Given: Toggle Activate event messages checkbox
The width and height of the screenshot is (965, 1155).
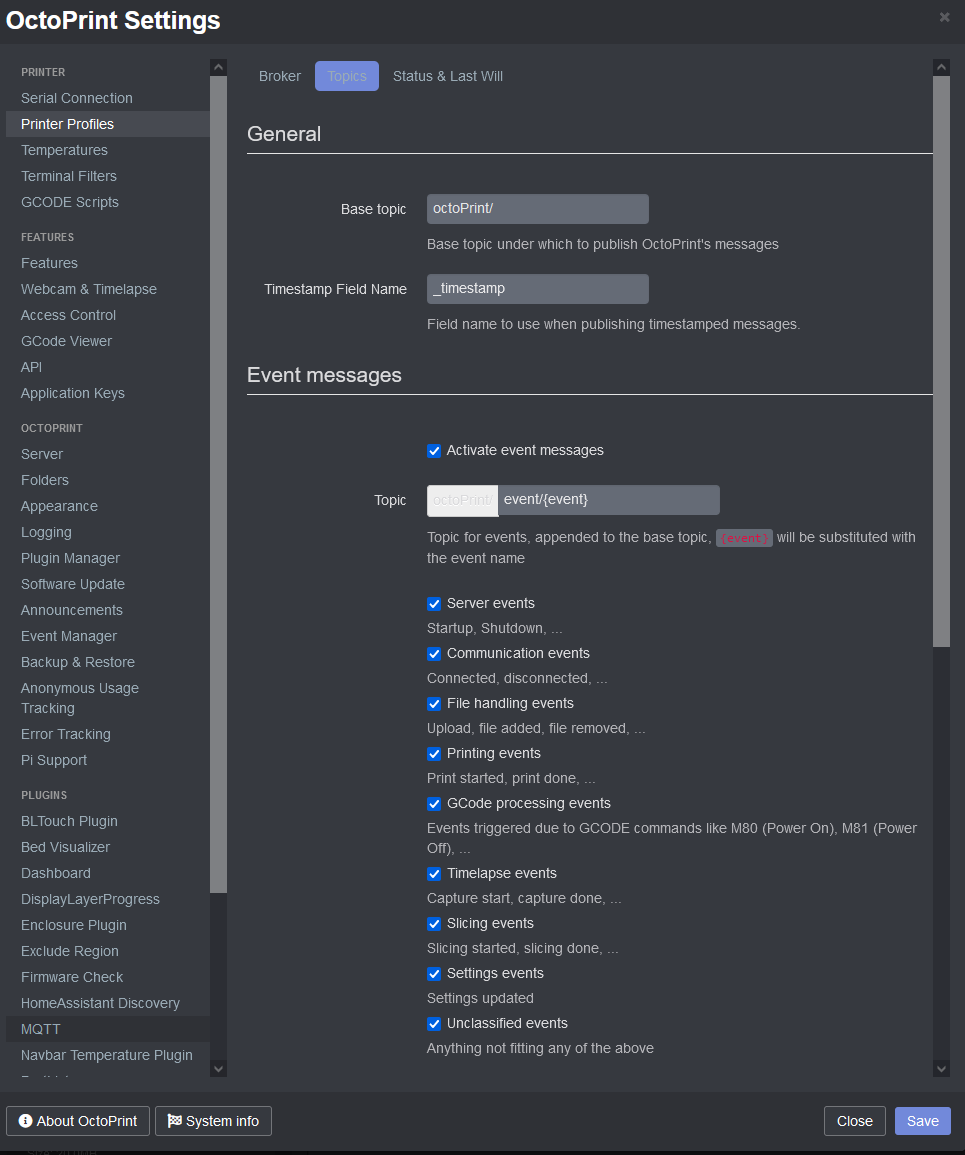Looking at the screenshot, I should (x=434, y=451).
